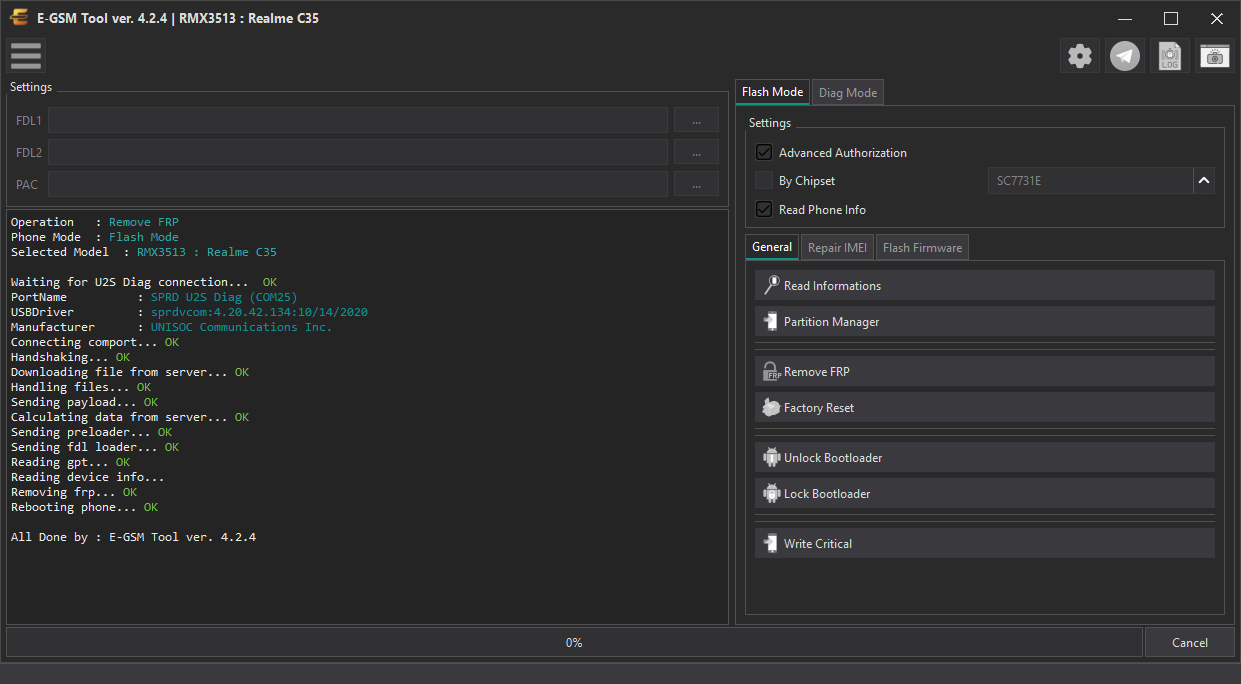Click Write Critical button

[x=985, y=543]
